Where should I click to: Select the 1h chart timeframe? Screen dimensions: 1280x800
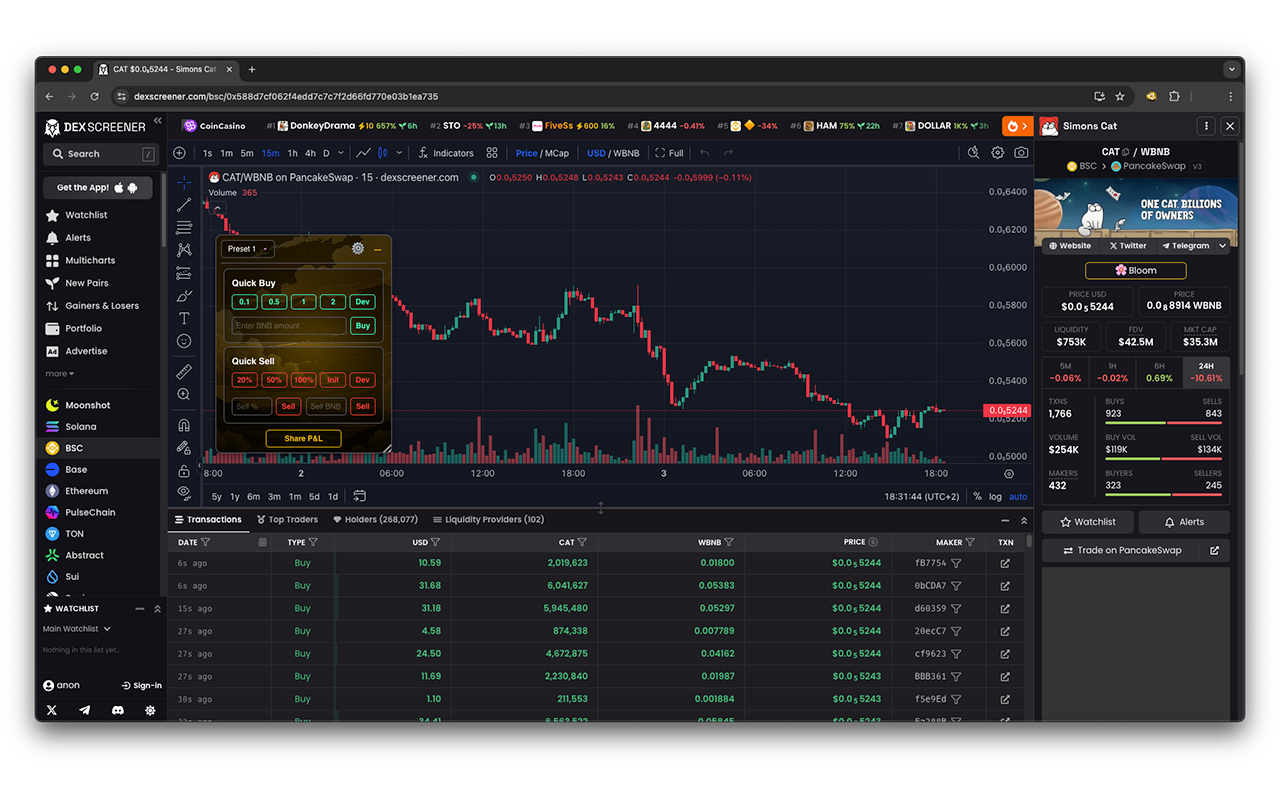pyautogui.click(x=292, y=153)
